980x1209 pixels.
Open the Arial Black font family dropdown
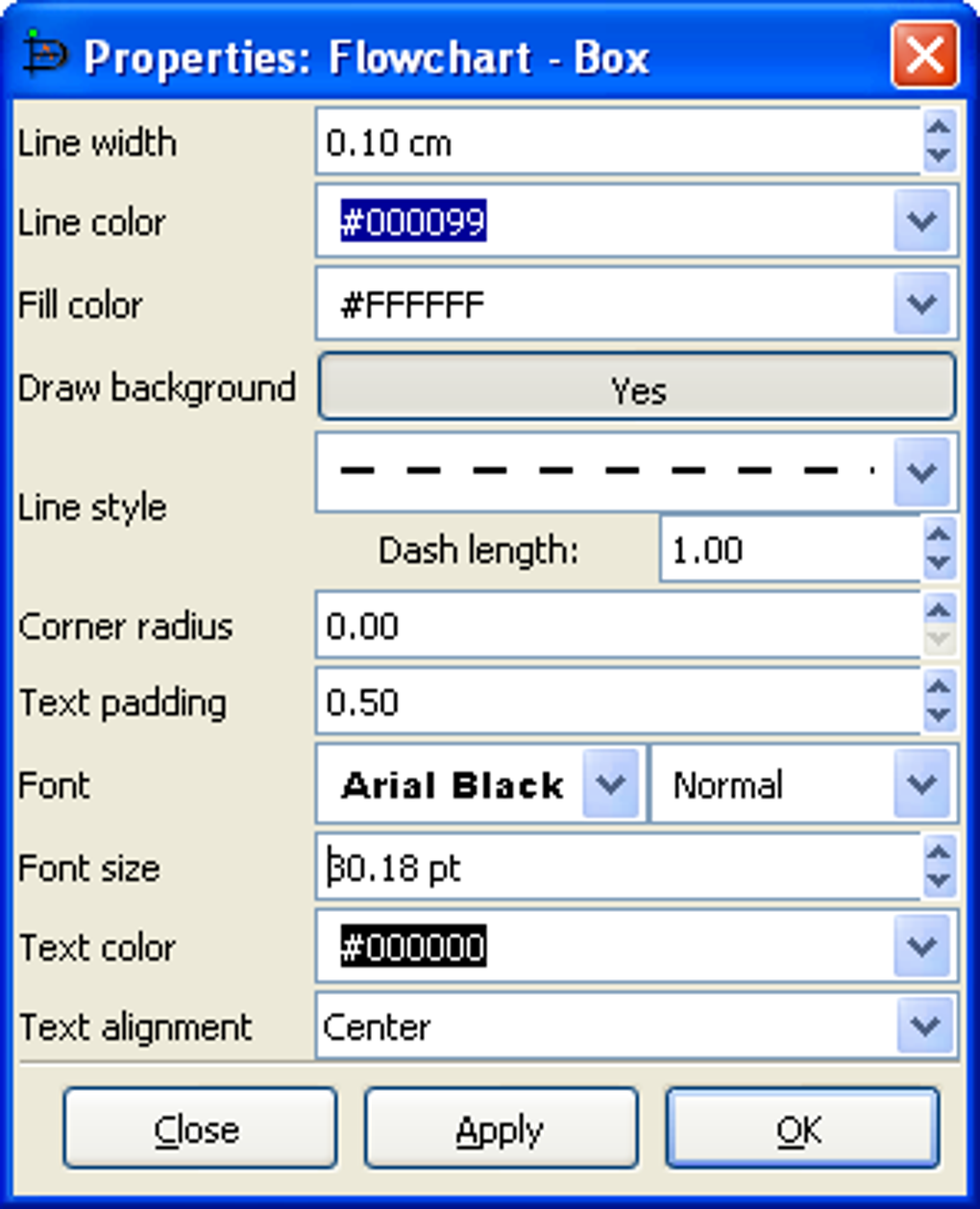[611, 784]
